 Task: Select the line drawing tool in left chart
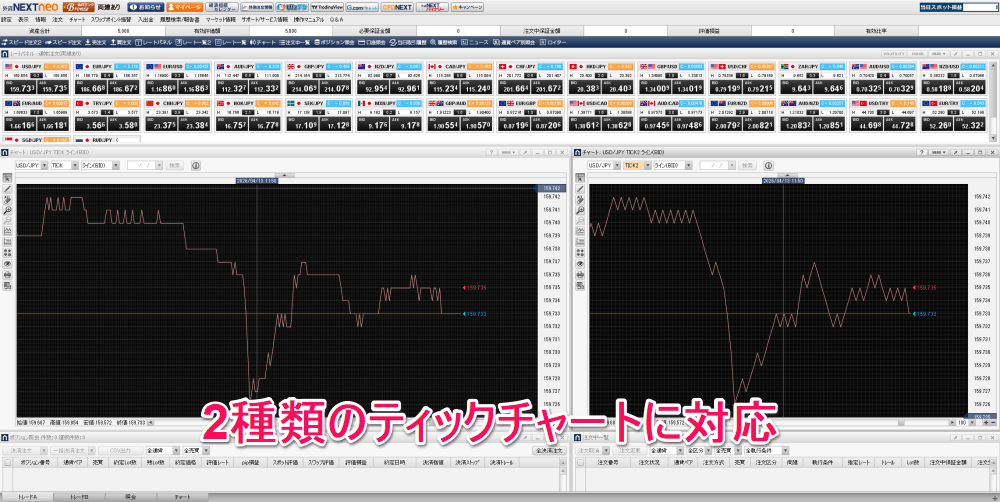tap(8, 189)
